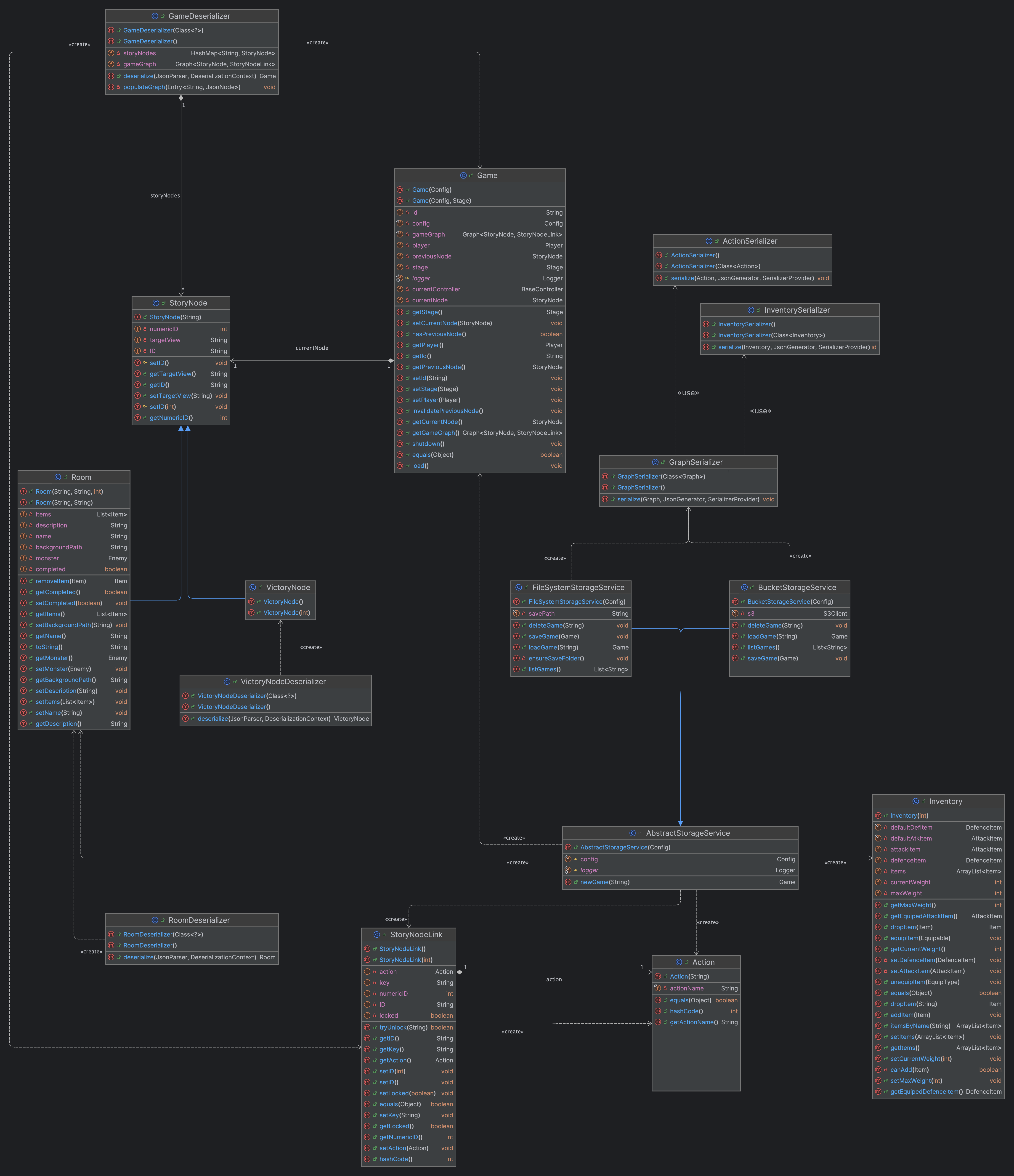Image resolution: width=1014 pixels, height=1176 pixels.
Task: Click the itemsByName(String) method row
Action: [939, 1026]
